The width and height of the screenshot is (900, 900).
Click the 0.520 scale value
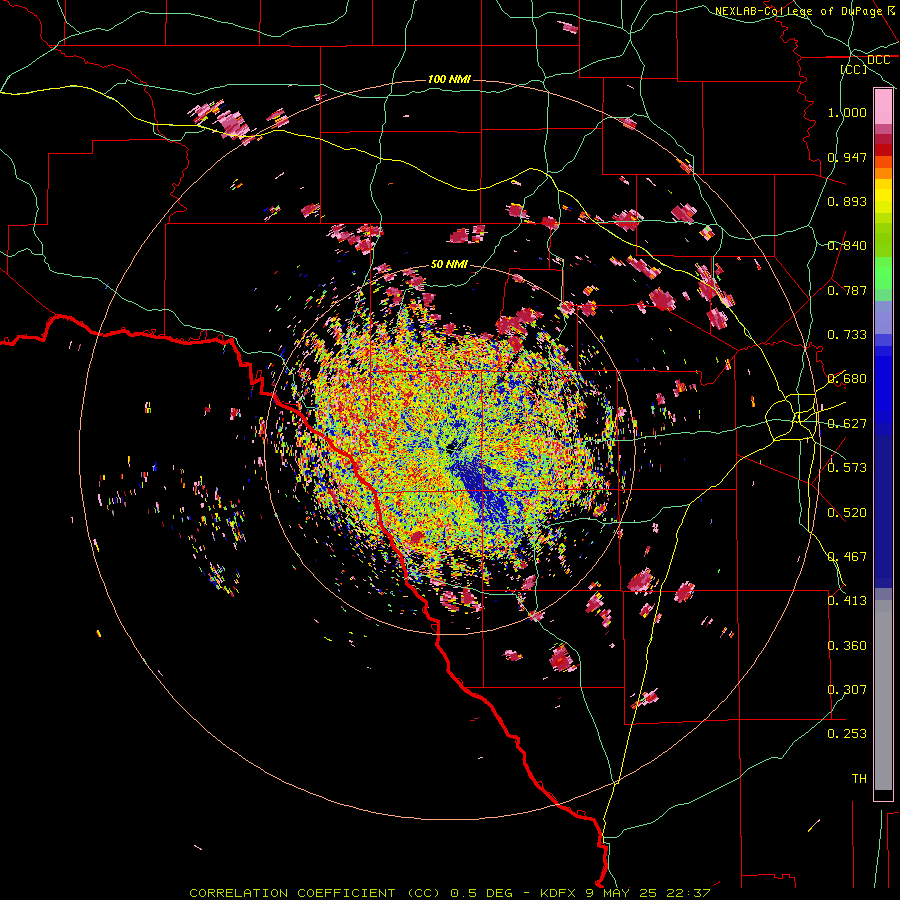(847, 512)
